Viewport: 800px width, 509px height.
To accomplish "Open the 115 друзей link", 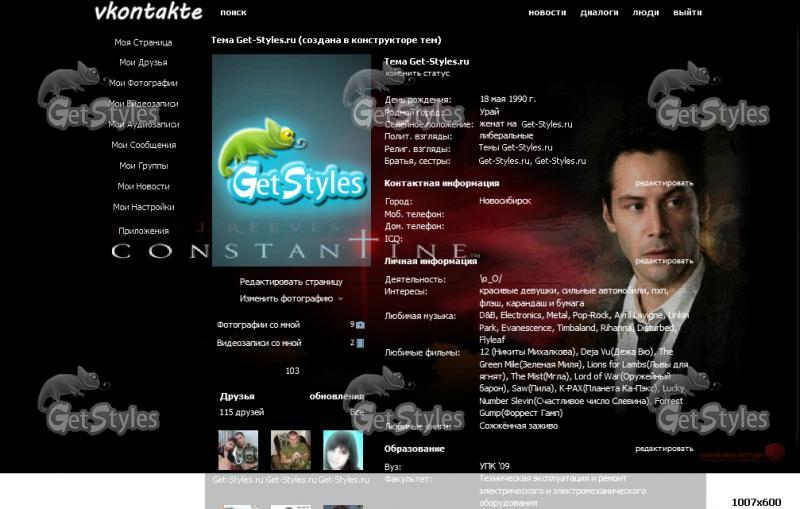I will pyautogui.click(x=241, y=412).
